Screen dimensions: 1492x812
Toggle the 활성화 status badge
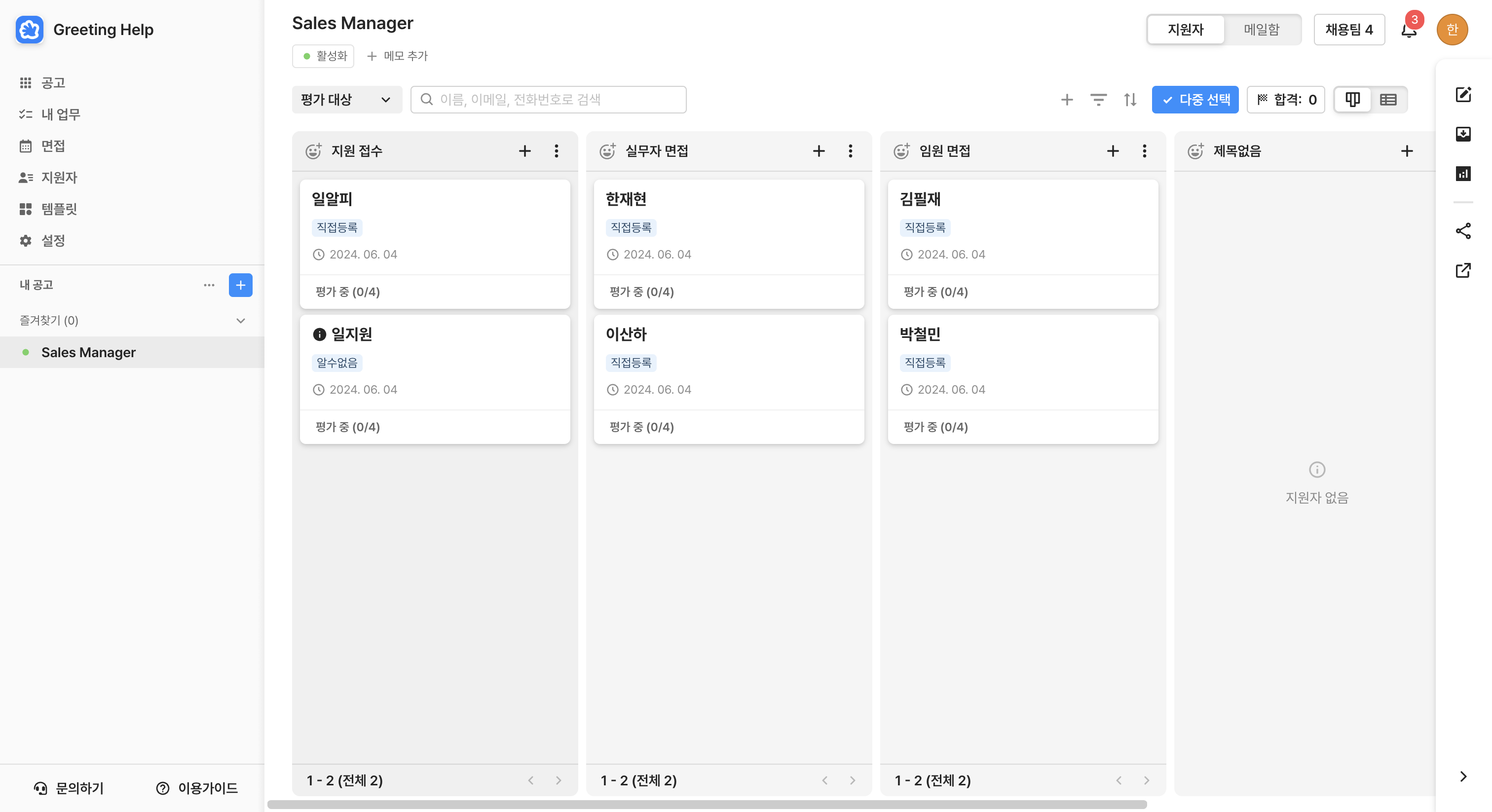(x=323, y=56)
